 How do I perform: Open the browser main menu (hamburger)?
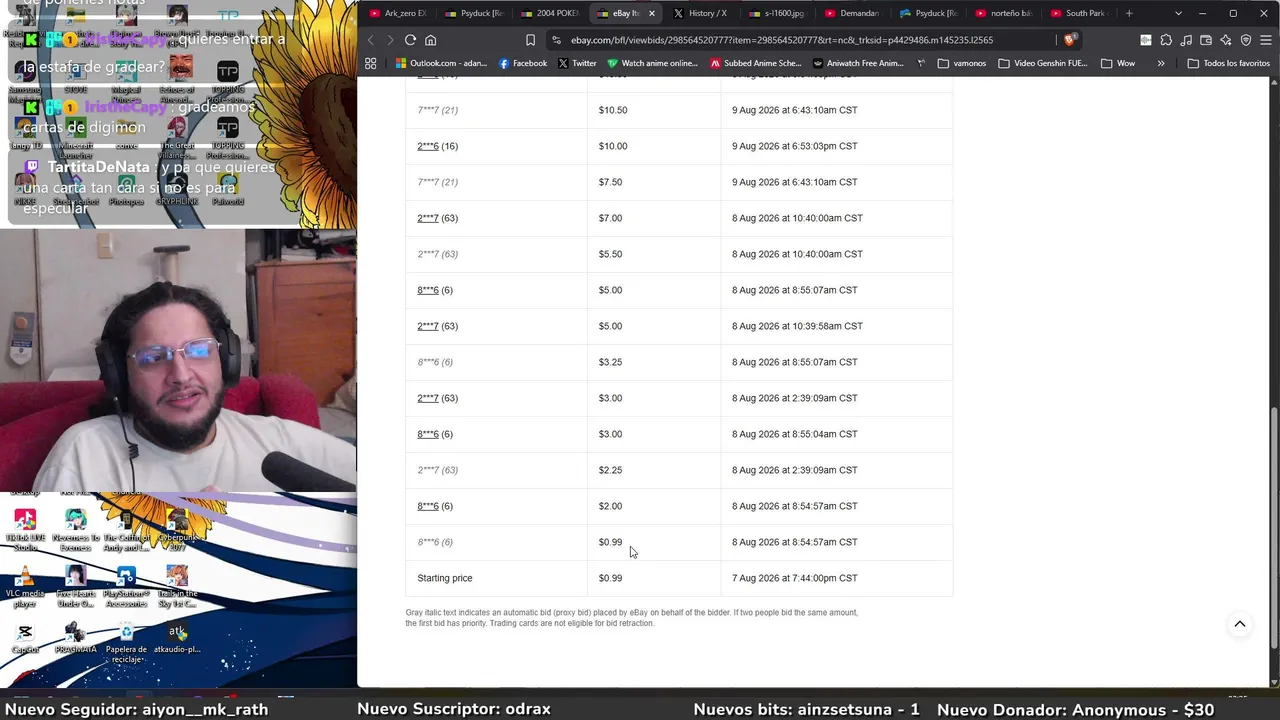pos(1265,40)
